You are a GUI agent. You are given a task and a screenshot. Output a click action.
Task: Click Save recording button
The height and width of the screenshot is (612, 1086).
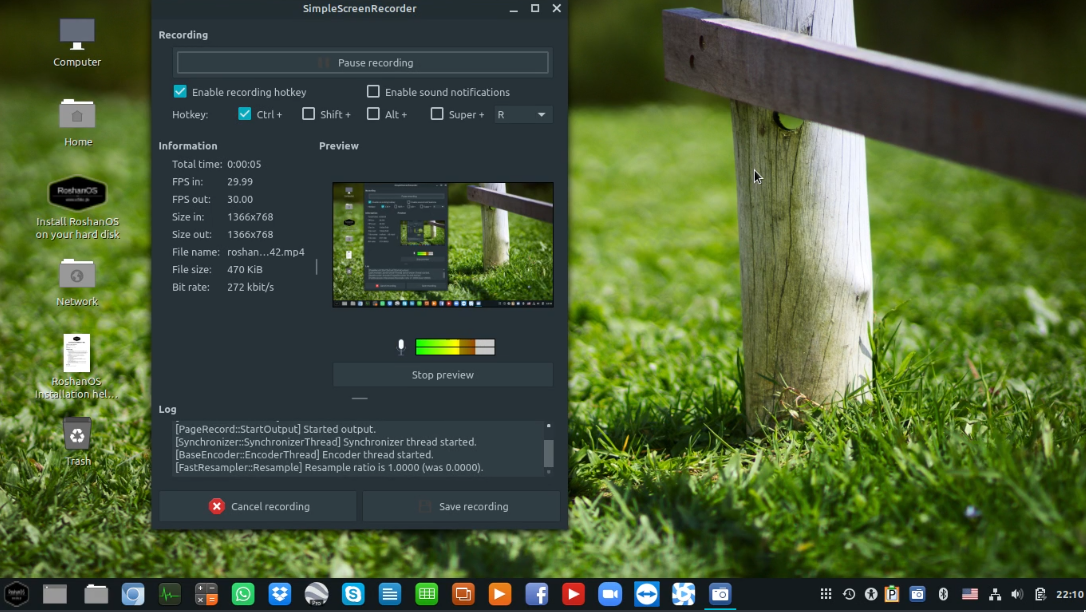point(464,506)
